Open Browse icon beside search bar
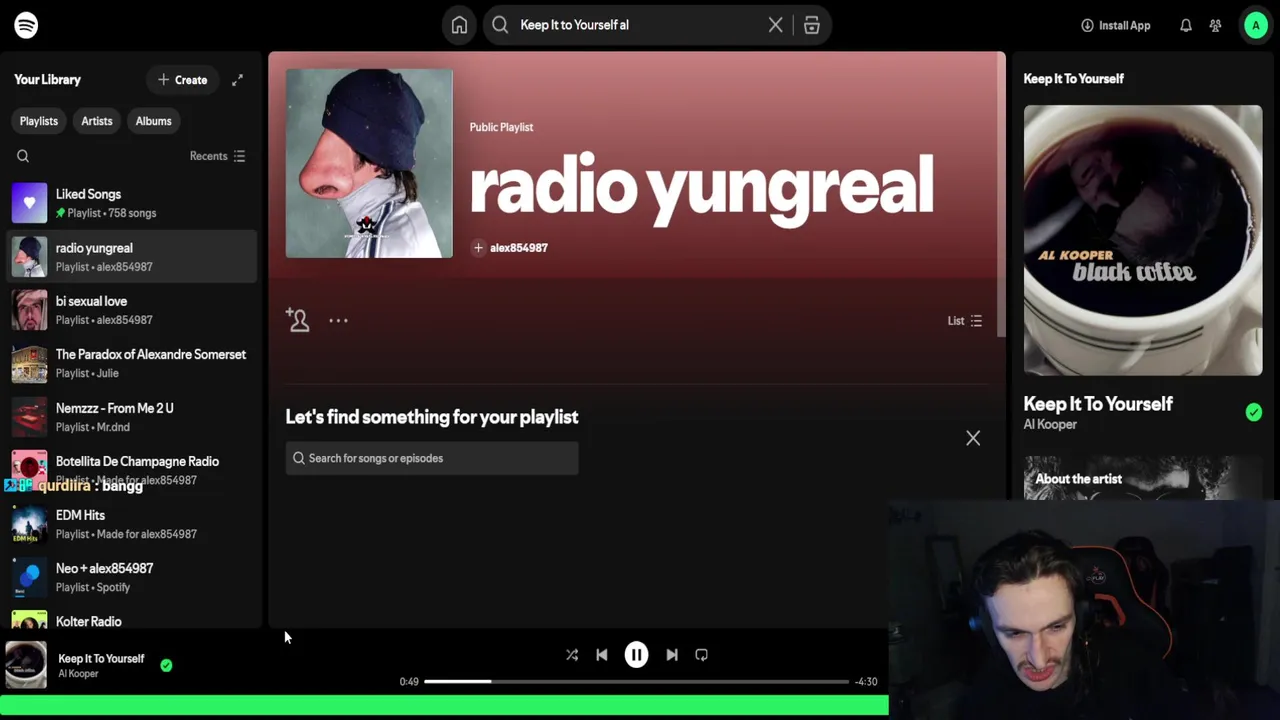The height and width of the screenshot is (720, 1280). point(812,25)
